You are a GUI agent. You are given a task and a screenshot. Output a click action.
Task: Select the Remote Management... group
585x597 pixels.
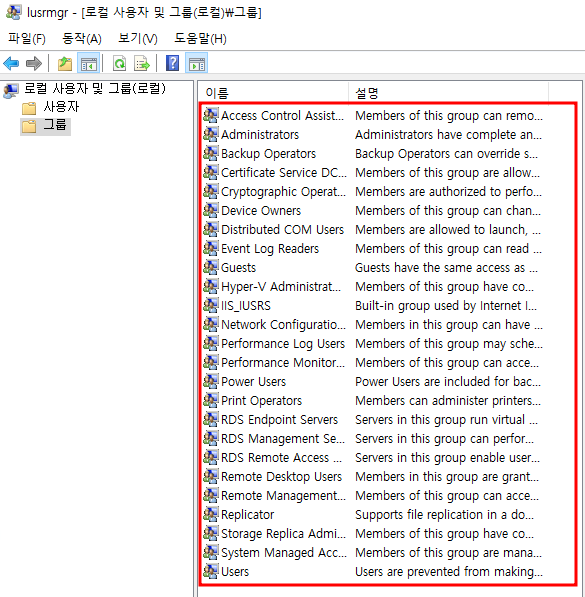283,495
